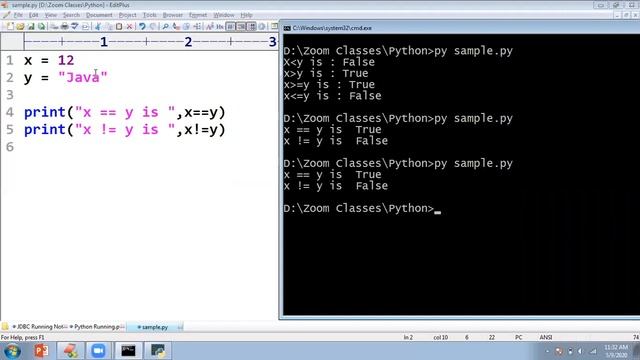
Task: Click the Redo arrow icon
Action: [x=153, y=27]
